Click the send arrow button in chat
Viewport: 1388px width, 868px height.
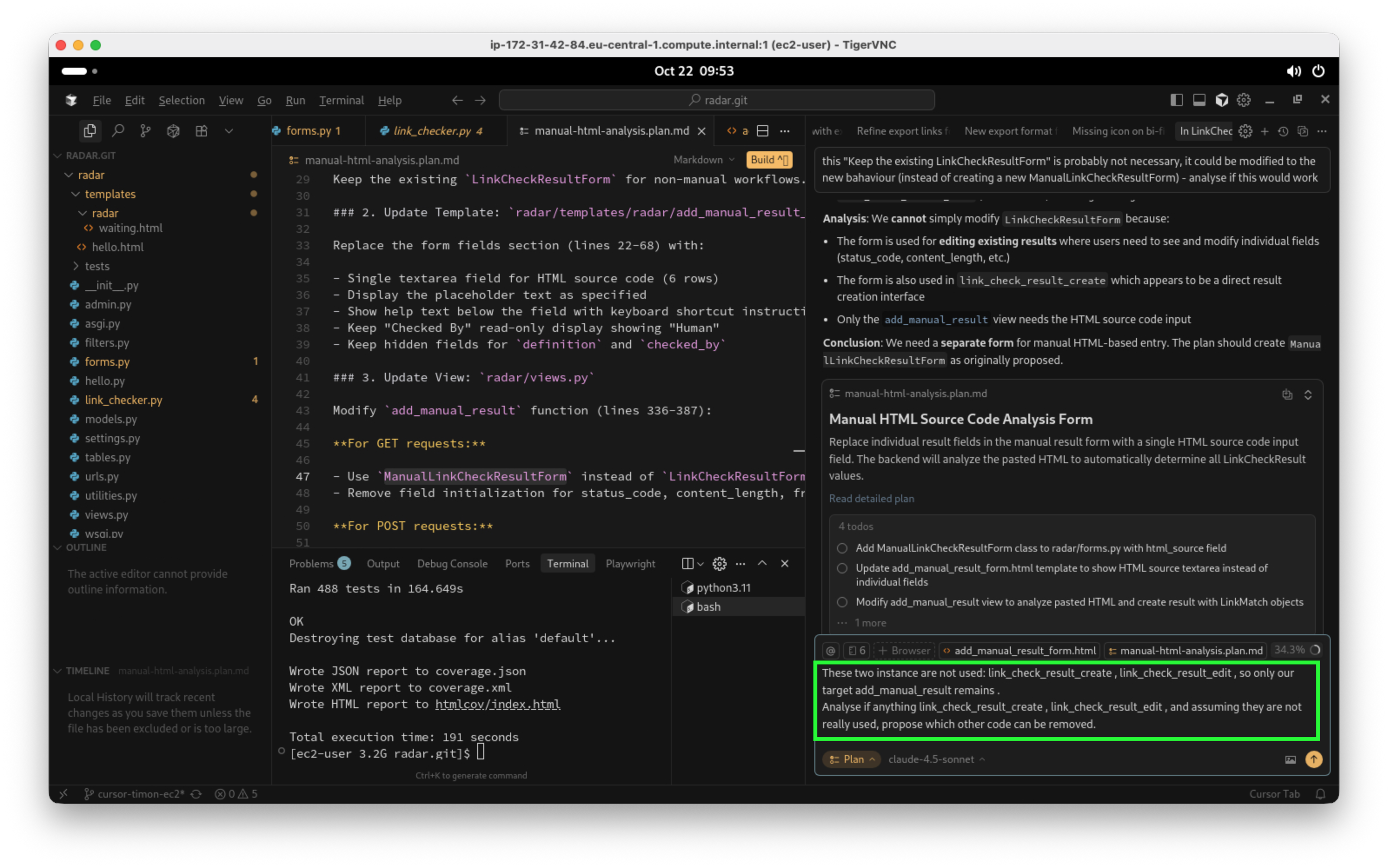1313,759
